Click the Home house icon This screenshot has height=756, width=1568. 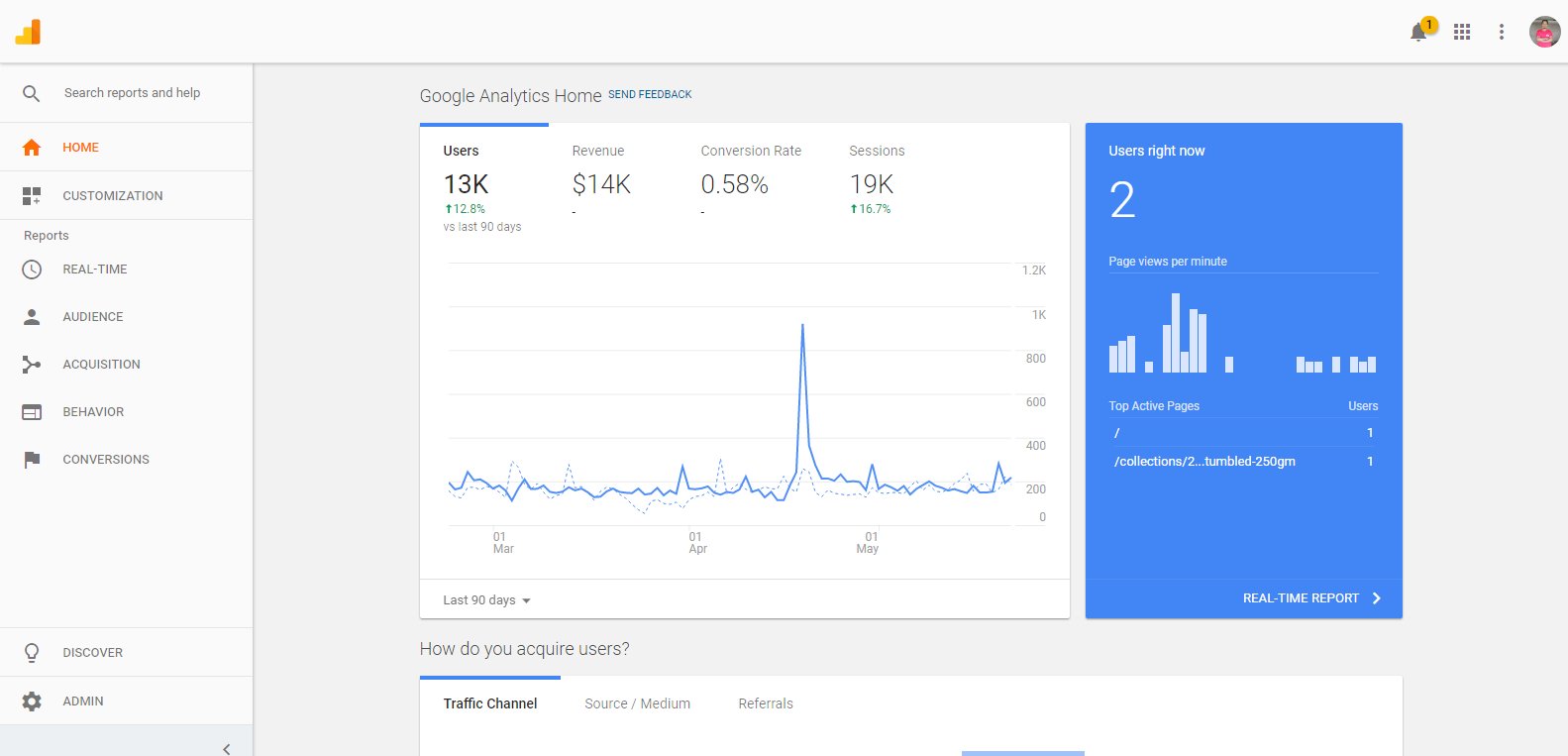coord(32,148)
